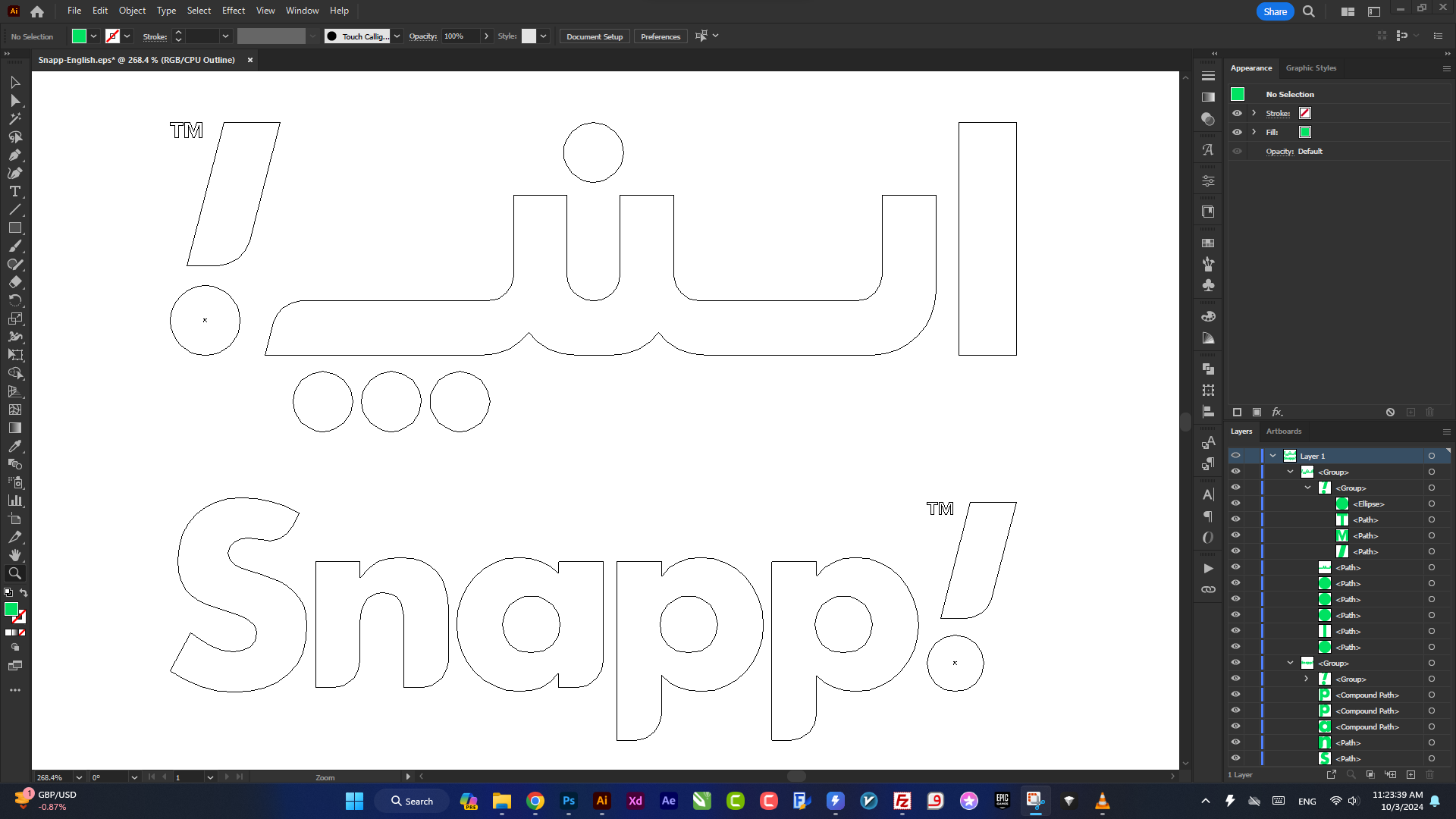Open the Window menu
This screenshot has height=819, width=1456.
click(x=302, y=10)
